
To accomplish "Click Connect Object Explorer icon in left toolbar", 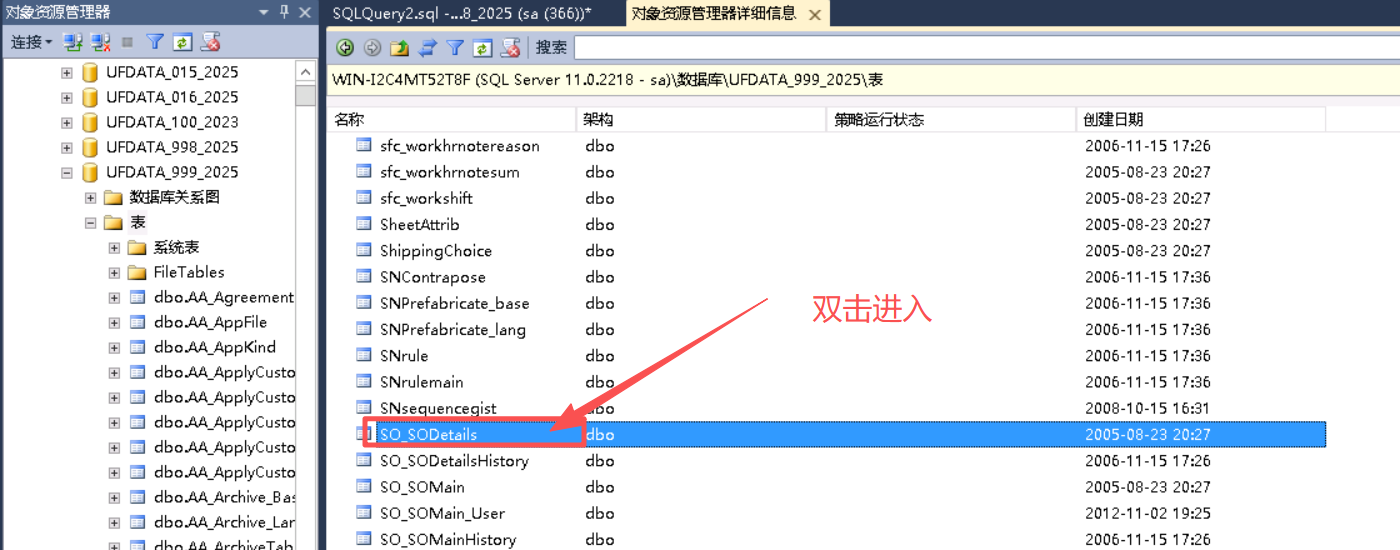I will [73, 42].
